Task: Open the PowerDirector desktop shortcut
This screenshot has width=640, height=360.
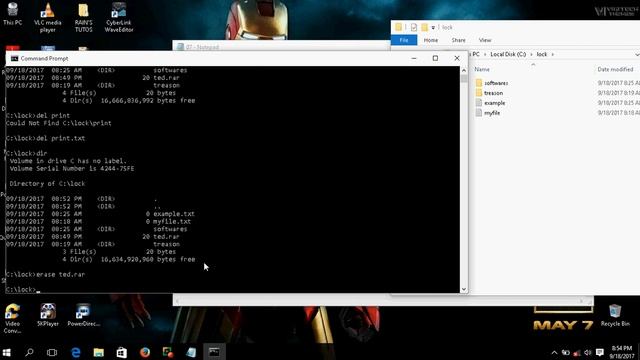Action: pos(83,315)
